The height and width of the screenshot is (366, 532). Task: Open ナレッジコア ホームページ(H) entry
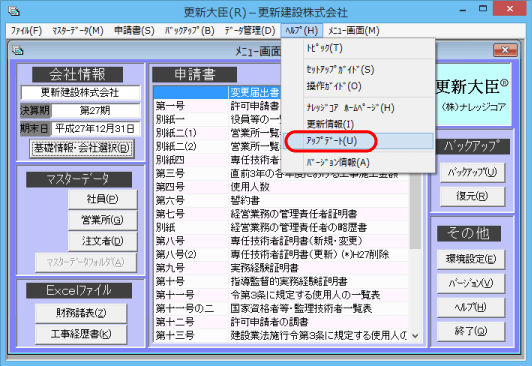(358, 108)
